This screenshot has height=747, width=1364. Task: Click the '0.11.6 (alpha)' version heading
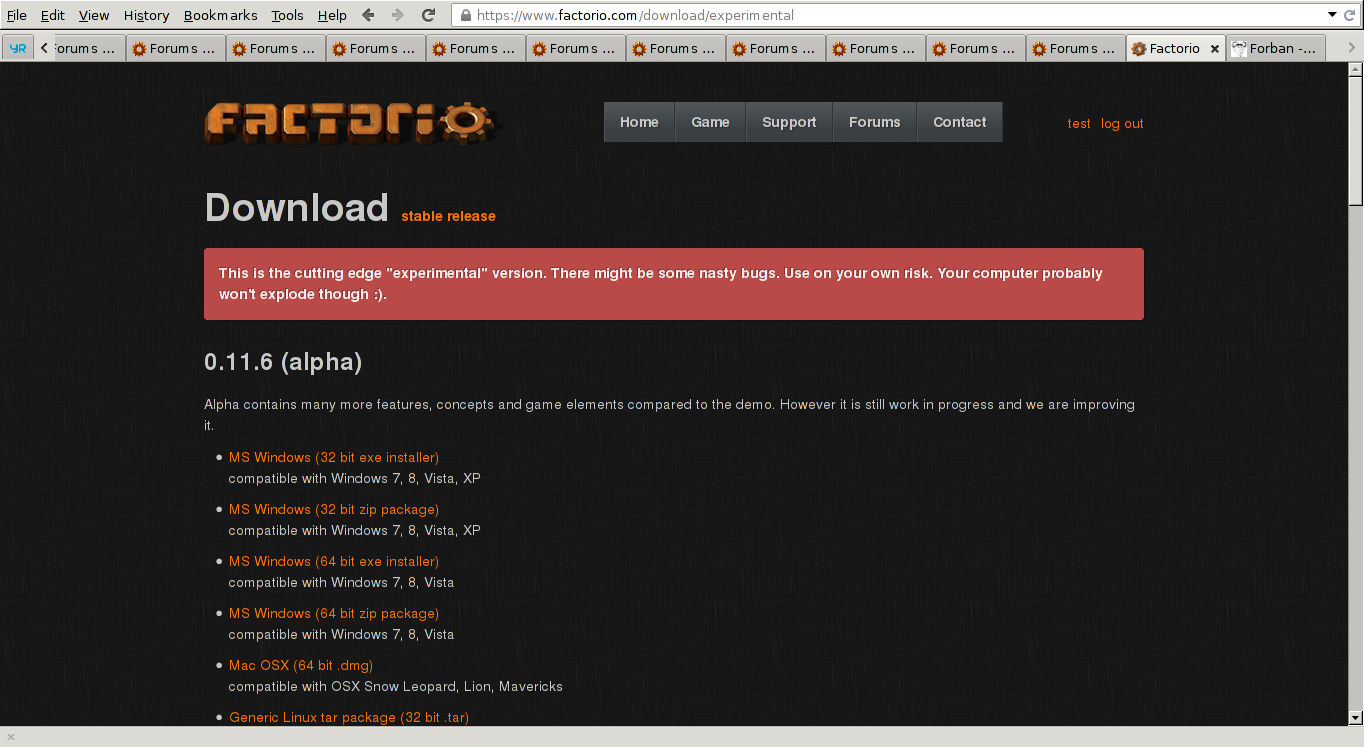tap(283, 362)
